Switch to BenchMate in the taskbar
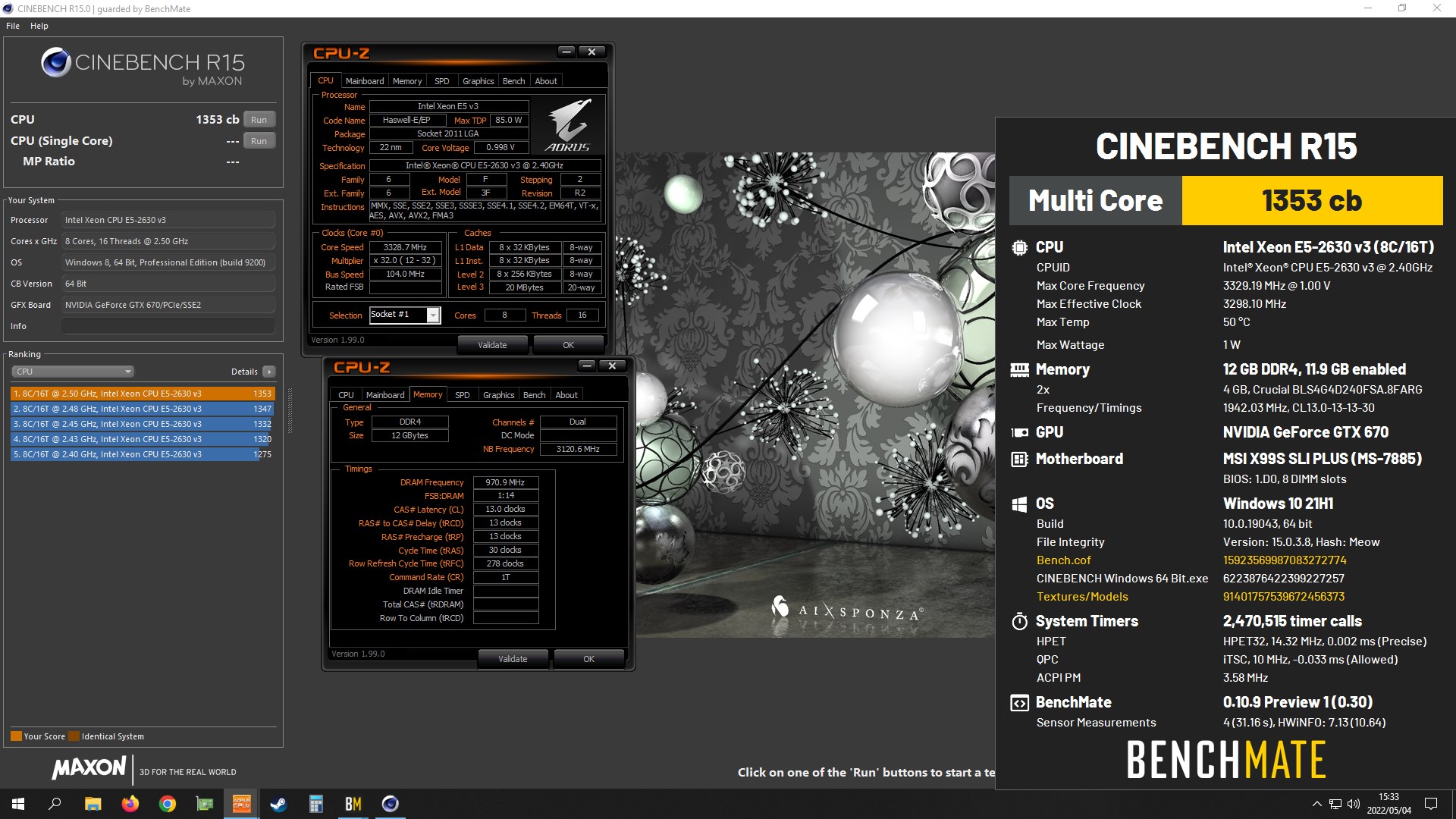The height and width of the screenshot is (819, 1456). (353, 804)
